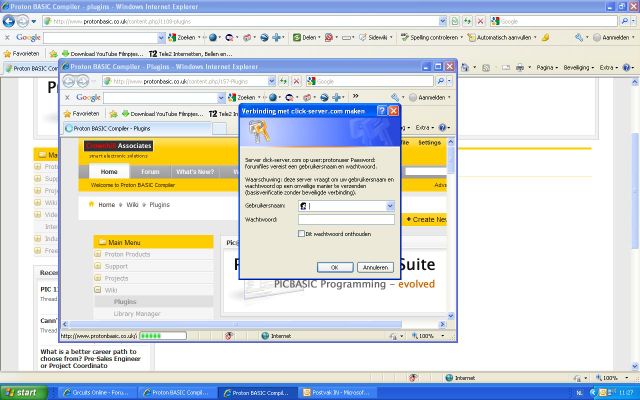
Task: Click Aanmelden on rear Google toolbar
Action: pos(611,38)
